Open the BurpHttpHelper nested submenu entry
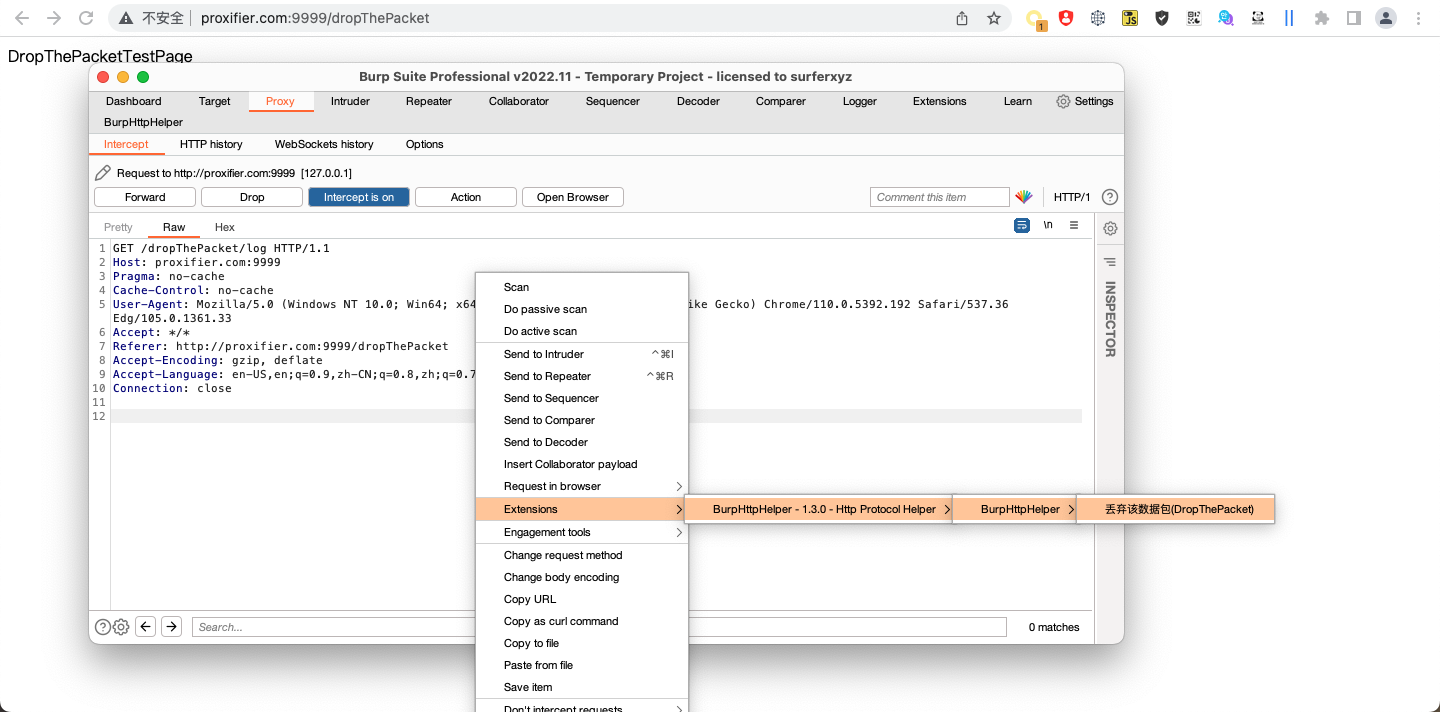 1014,509
